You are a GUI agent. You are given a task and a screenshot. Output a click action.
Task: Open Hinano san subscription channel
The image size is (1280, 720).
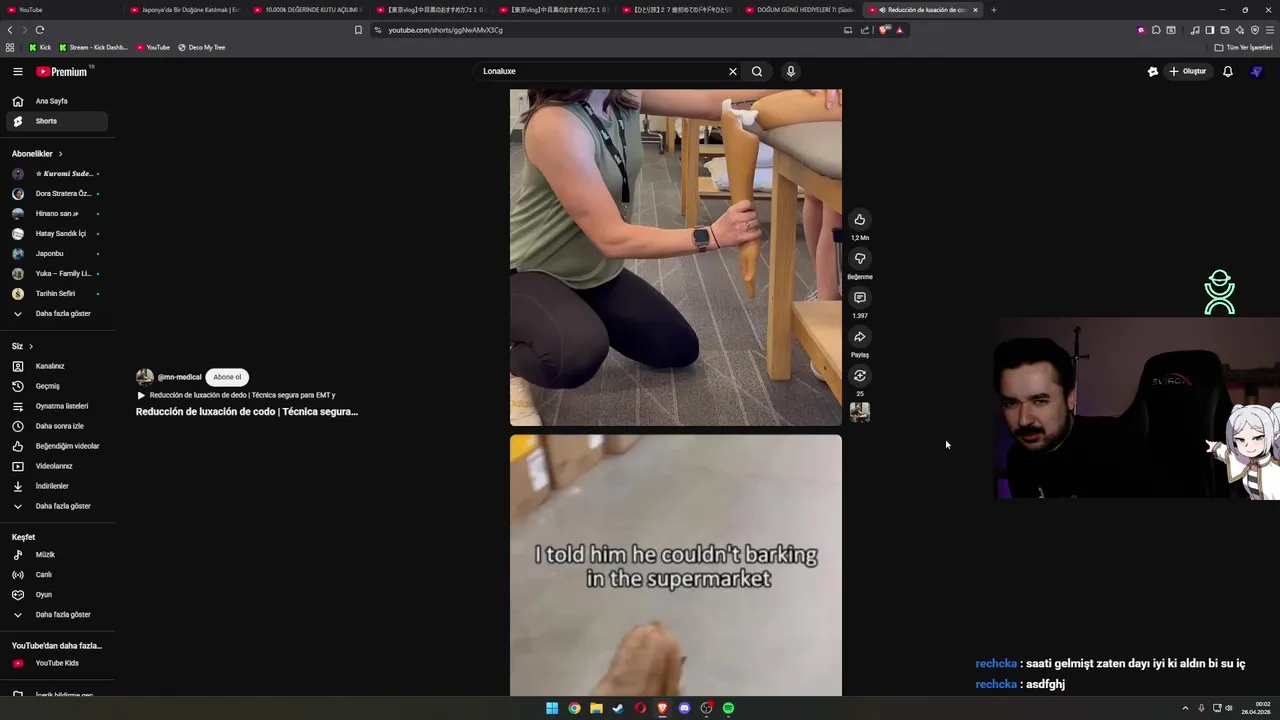56,214
